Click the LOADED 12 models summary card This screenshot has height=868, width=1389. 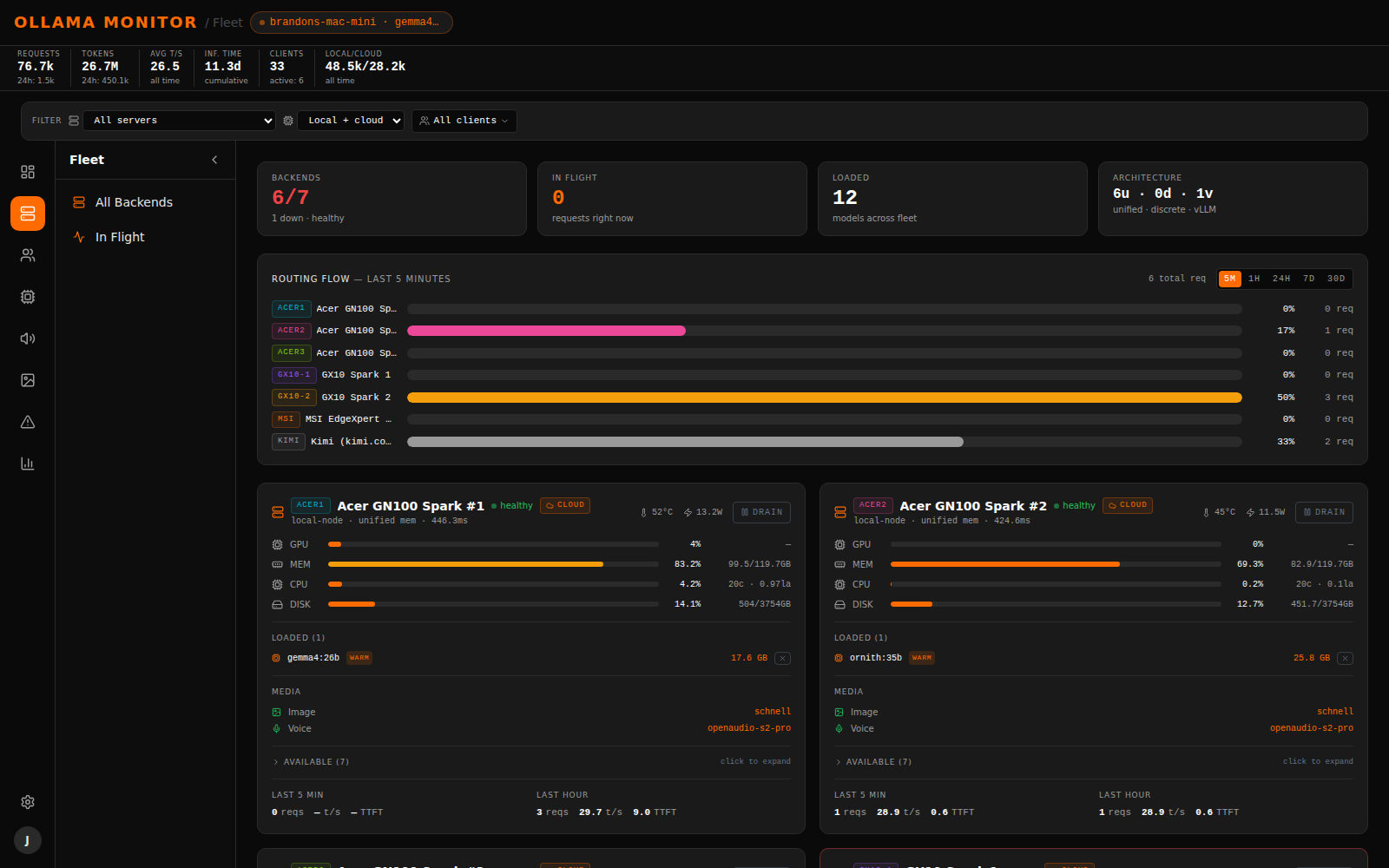pos(952,199)
